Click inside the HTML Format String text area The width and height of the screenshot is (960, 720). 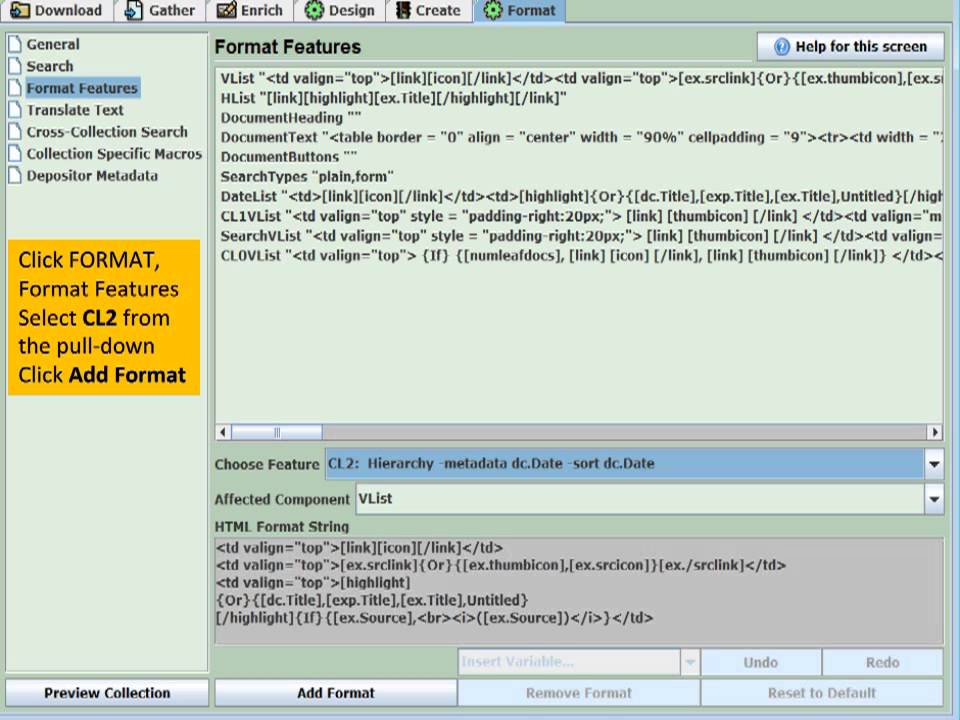(579, 591)
